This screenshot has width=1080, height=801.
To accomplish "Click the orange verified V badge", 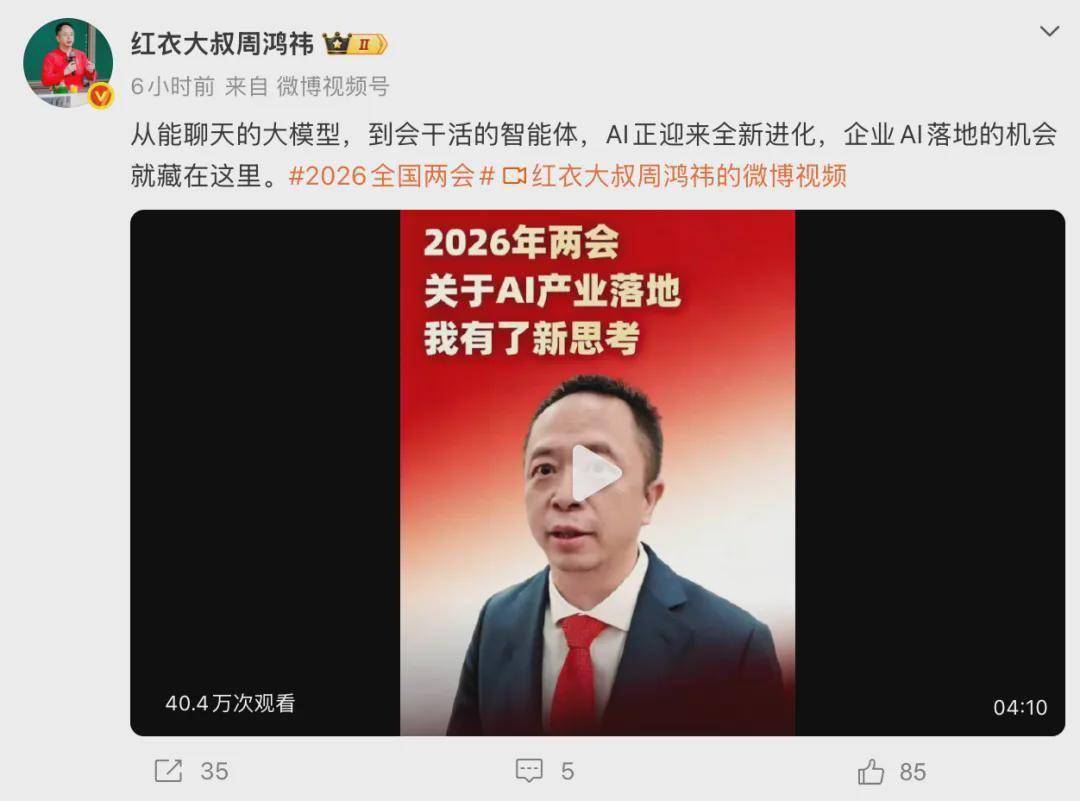I will point(101,96).
